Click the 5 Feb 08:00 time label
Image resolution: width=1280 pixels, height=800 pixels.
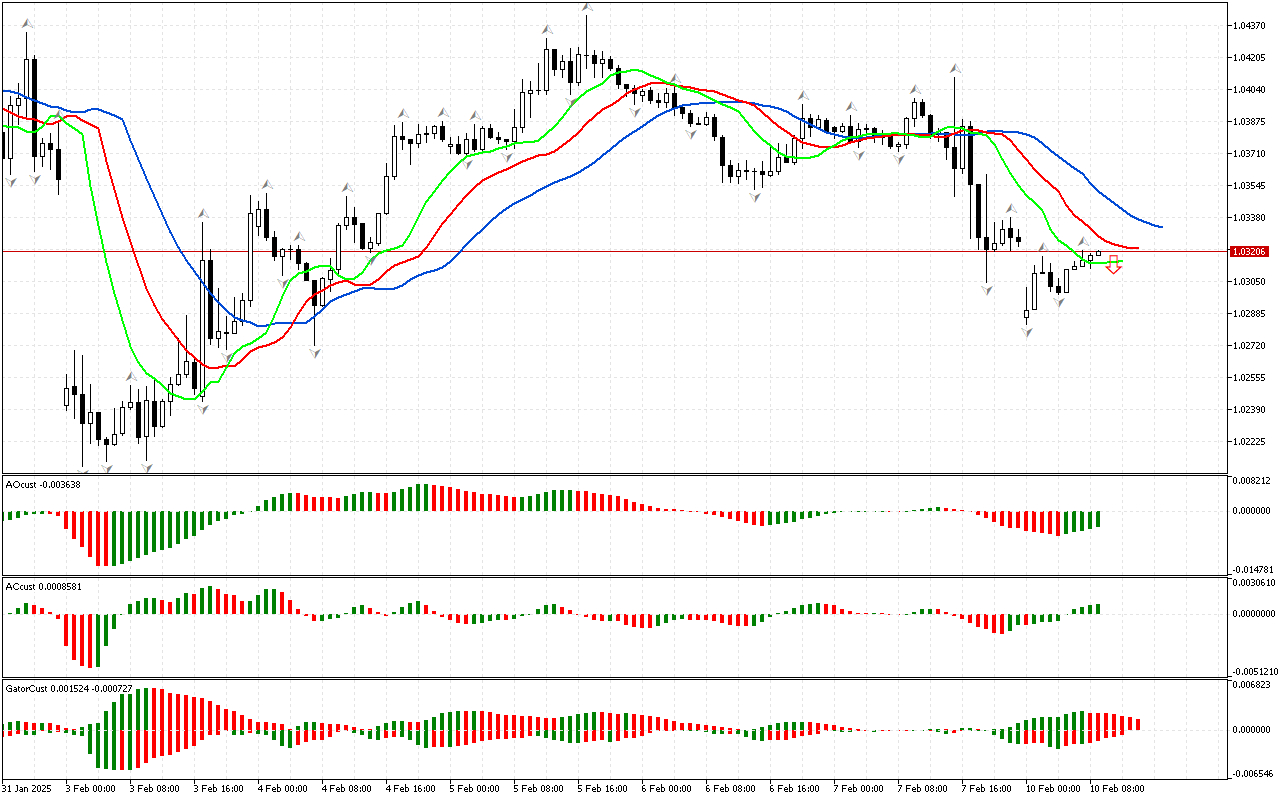537,788
